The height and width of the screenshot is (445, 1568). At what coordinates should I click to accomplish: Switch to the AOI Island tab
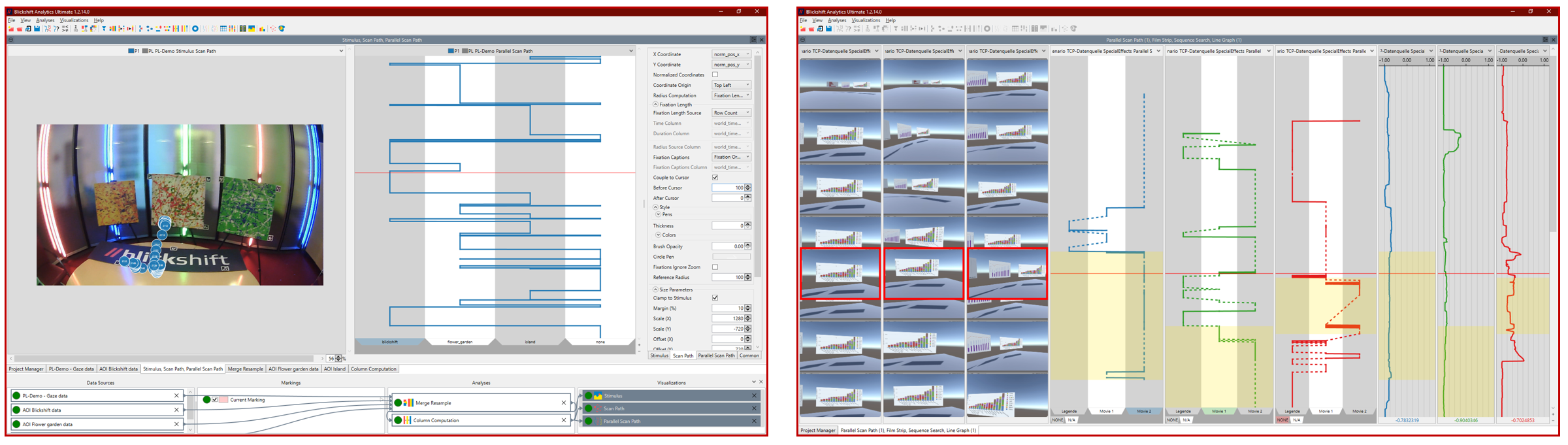tap(335, 369)
